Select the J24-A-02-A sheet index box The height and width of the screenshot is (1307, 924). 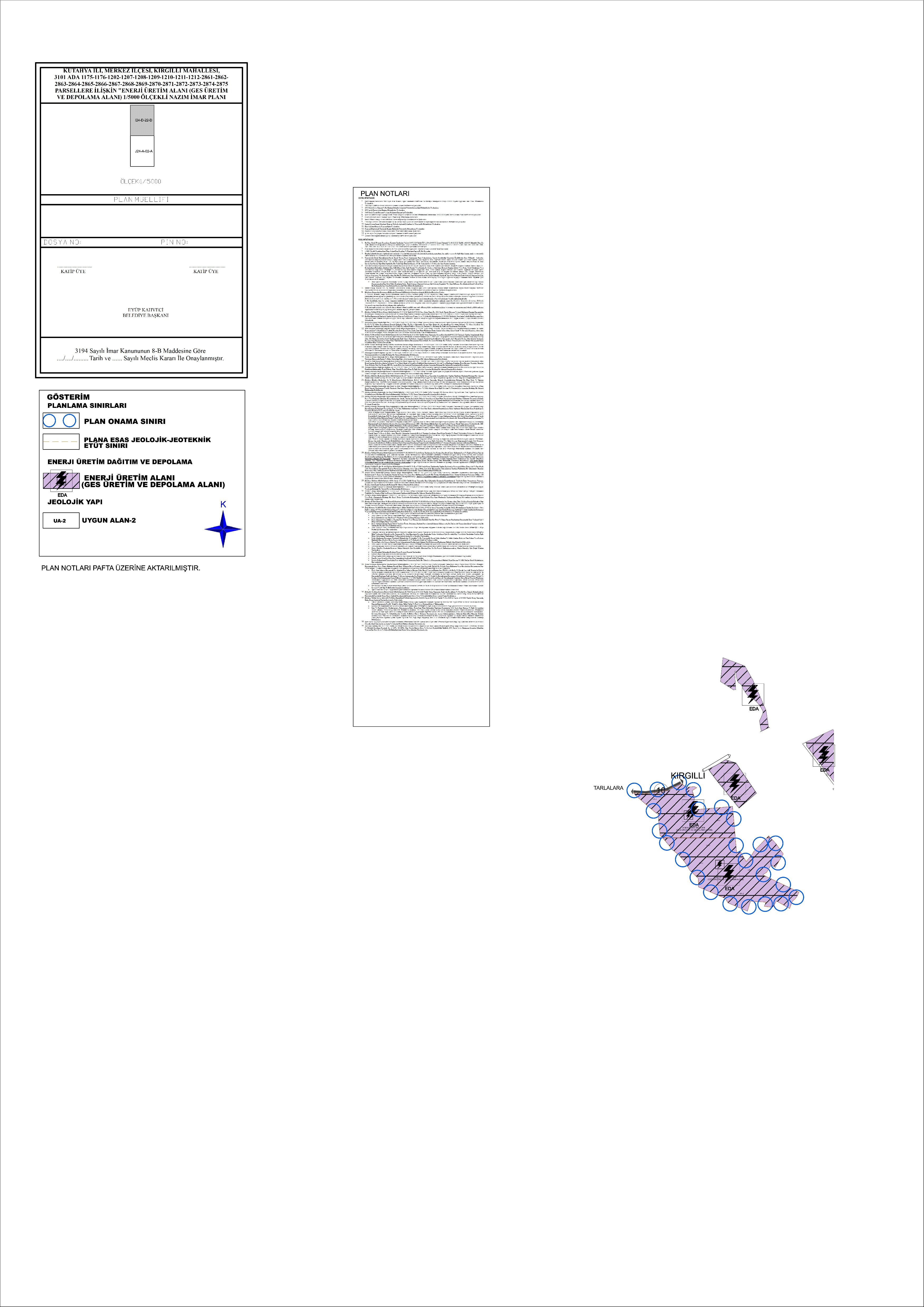tap(142, 151)
